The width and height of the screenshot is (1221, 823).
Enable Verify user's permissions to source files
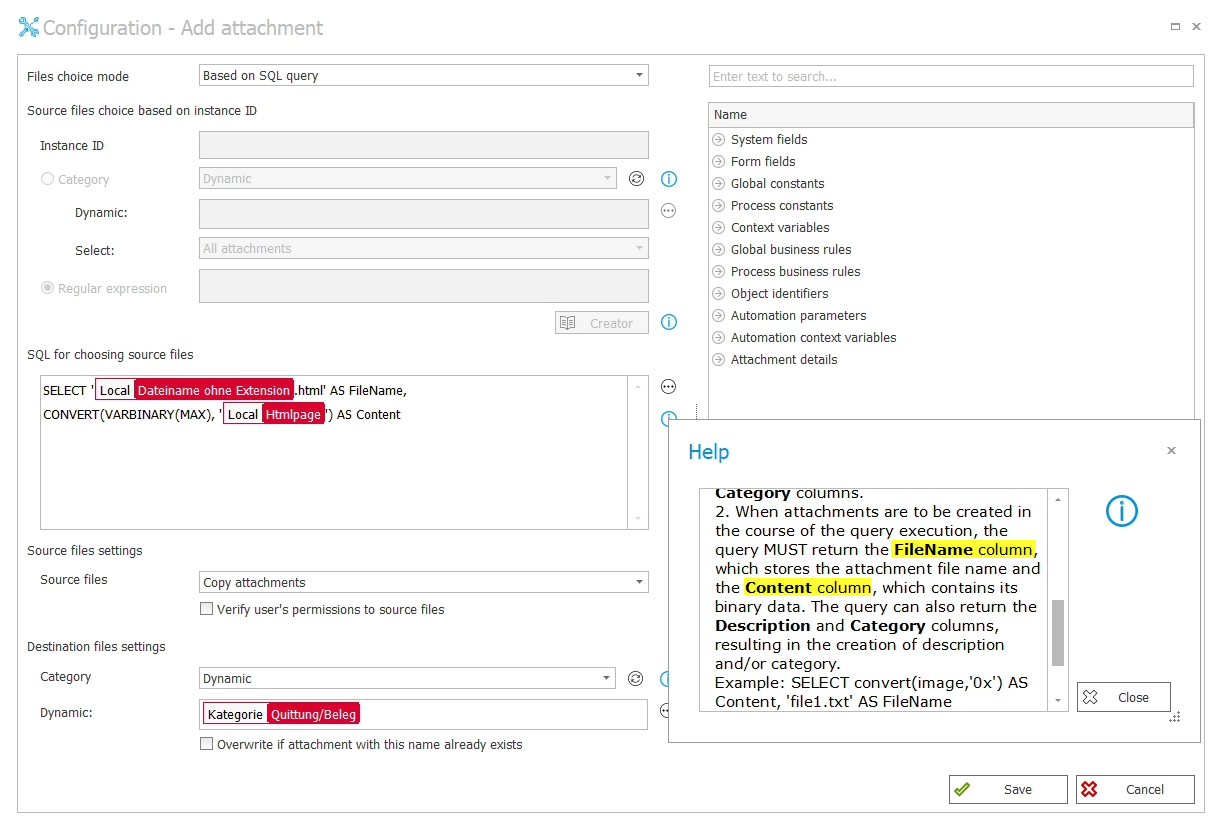207,609
